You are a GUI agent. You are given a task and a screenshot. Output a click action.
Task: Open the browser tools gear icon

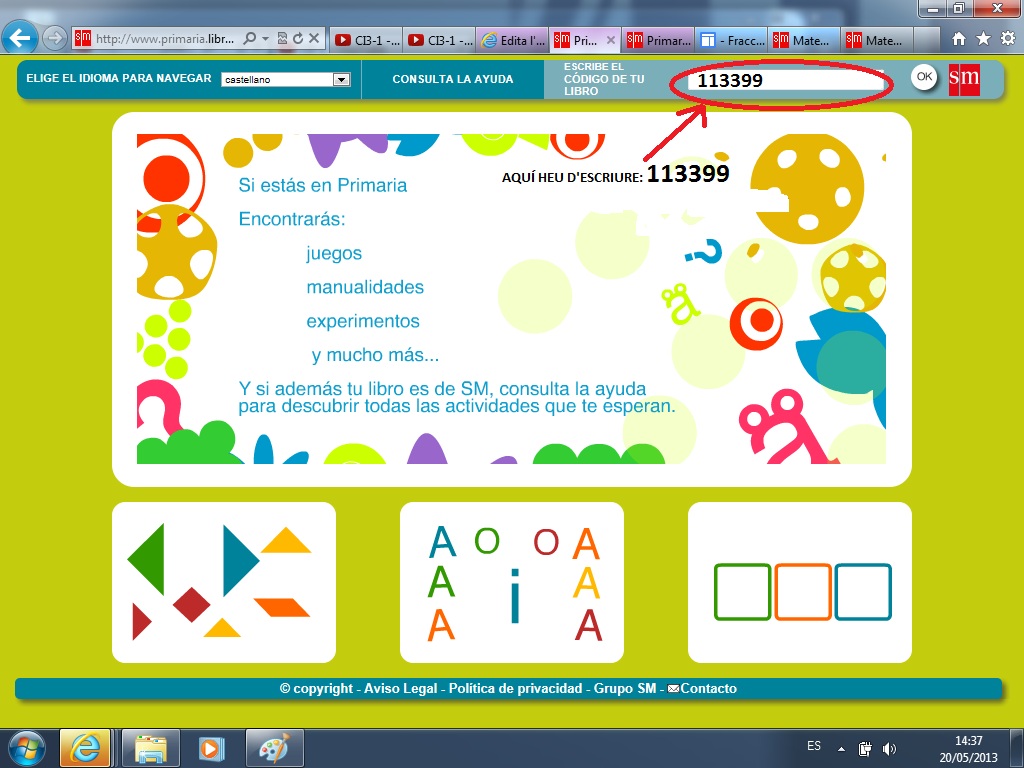point(1007,39)
